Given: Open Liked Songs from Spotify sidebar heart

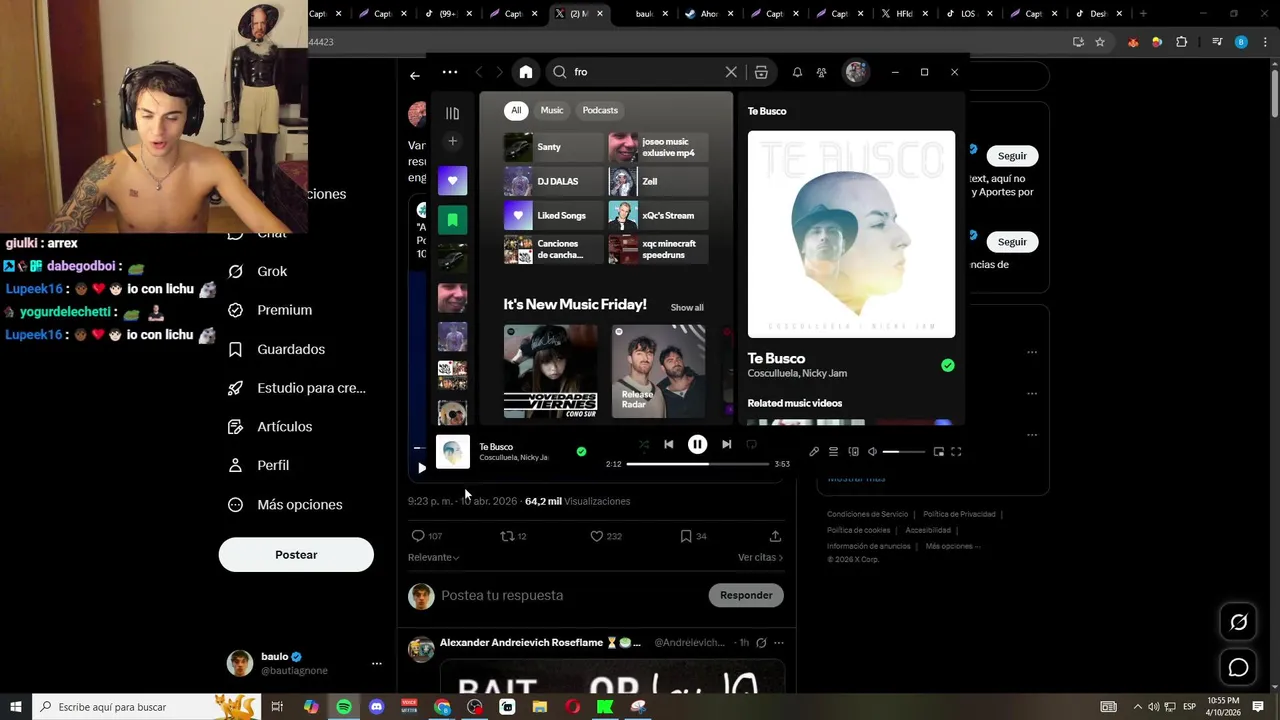Looking at the screenshot, I should 452,181.
